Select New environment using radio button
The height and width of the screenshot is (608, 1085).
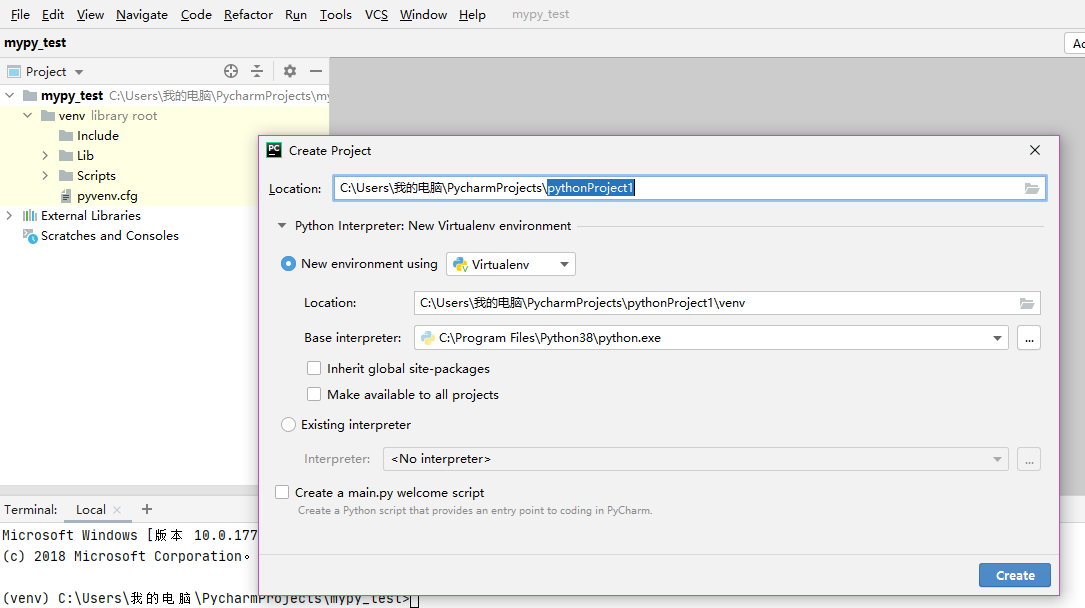[x=288, y=264]
